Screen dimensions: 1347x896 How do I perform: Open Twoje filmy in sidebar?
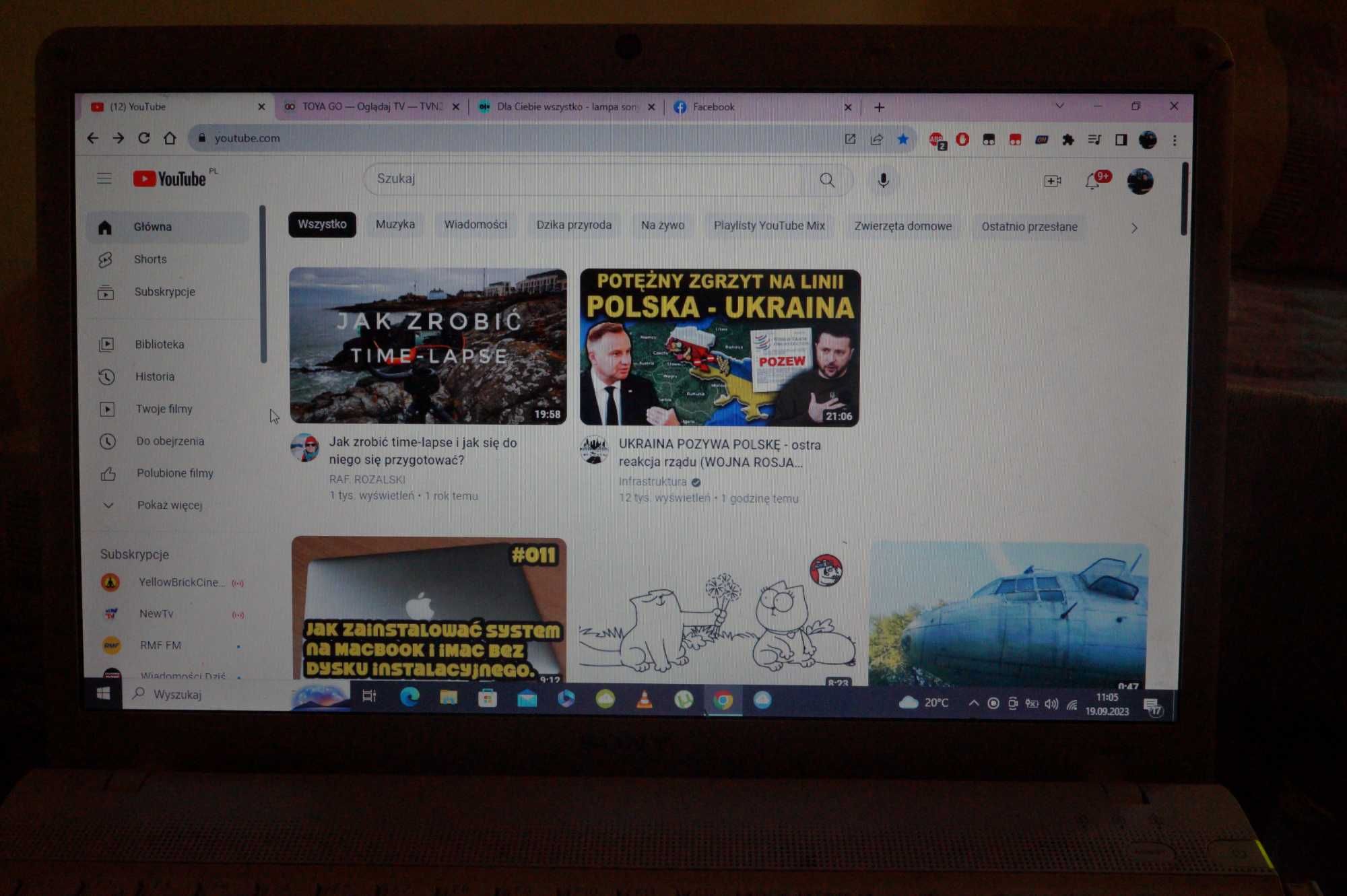tap(168, 409)
